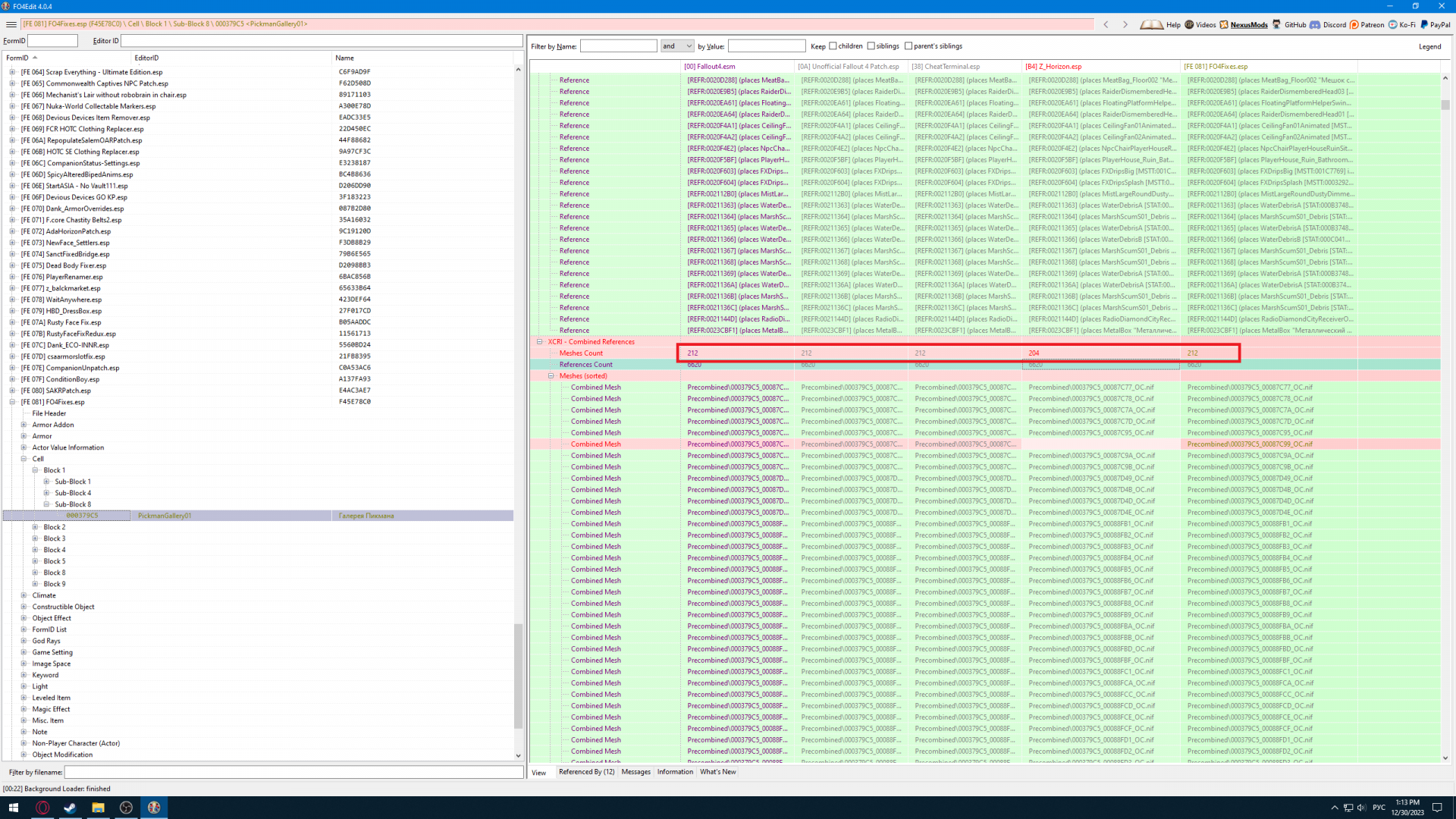Open the hamburger main menu icon

[11, 24]
